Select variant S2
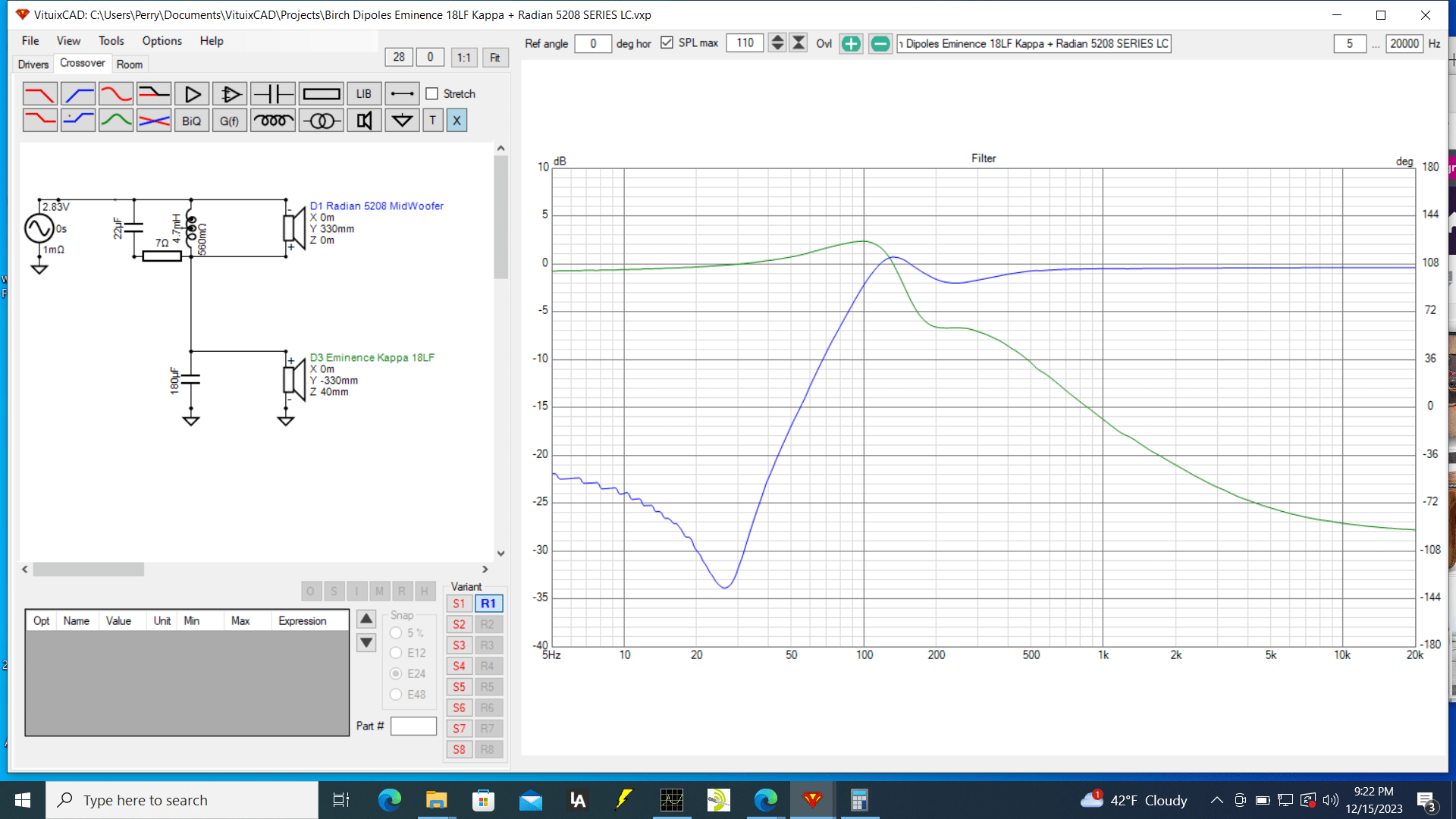 (x=459, y=625)
